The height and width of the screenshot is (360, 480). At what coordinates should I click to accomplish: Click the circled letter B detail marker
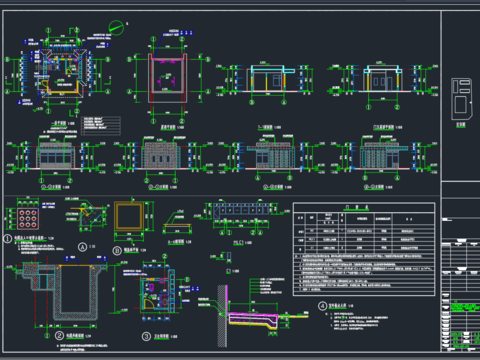pos(117,250)
